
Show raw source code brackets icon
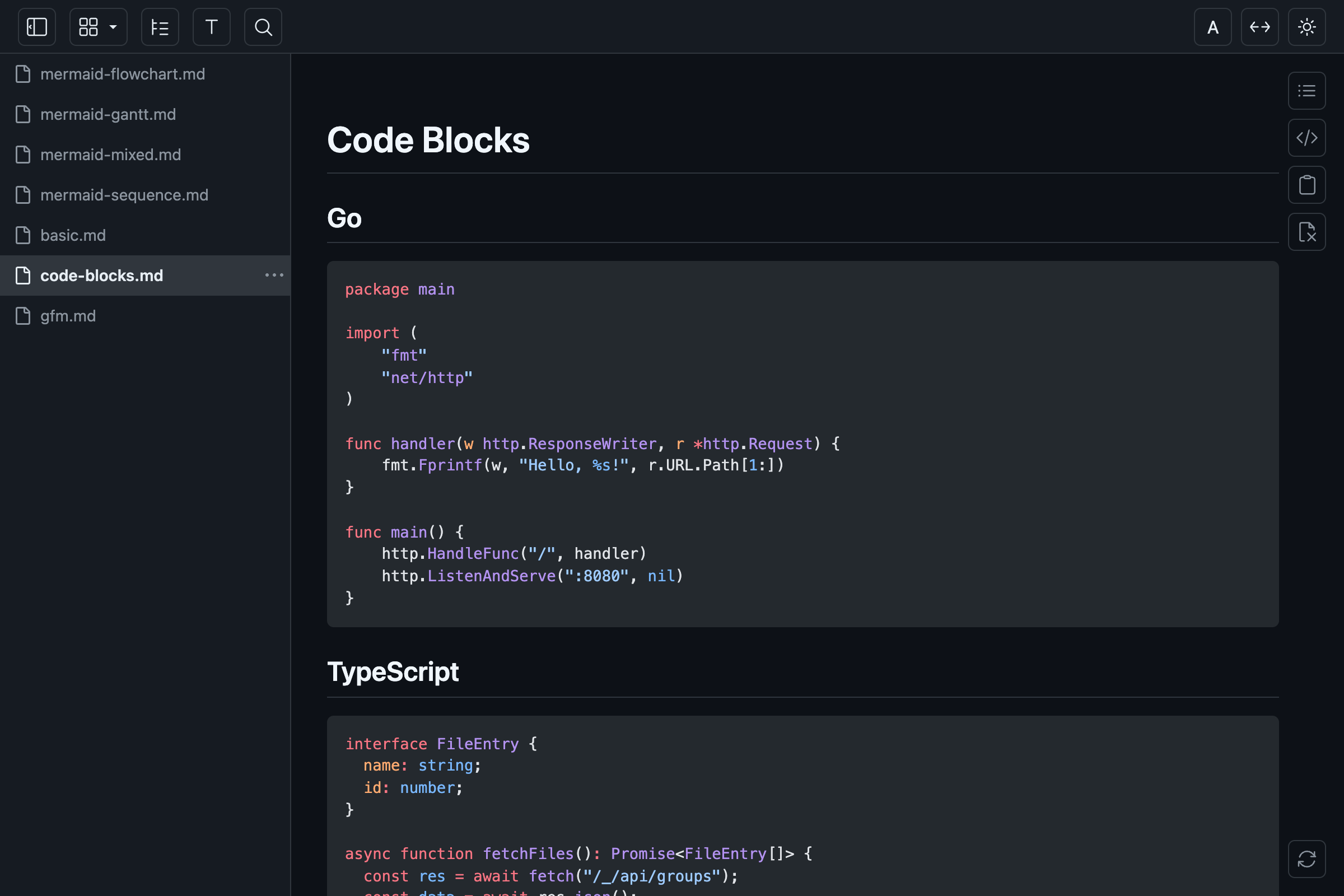[x=1307, y=138]
